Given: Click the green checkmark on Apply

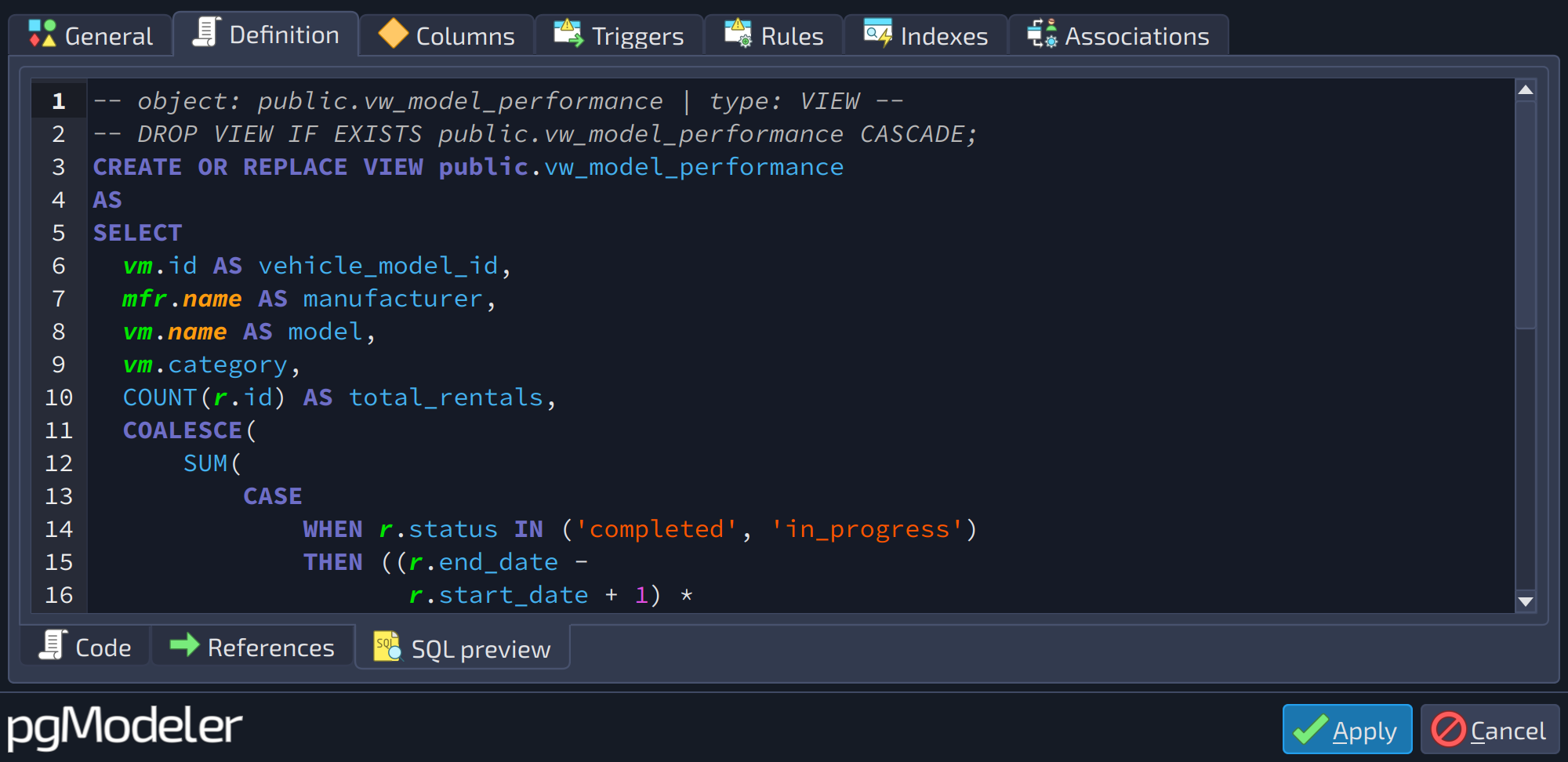Looking at the screenshot, I should 1310,729.
